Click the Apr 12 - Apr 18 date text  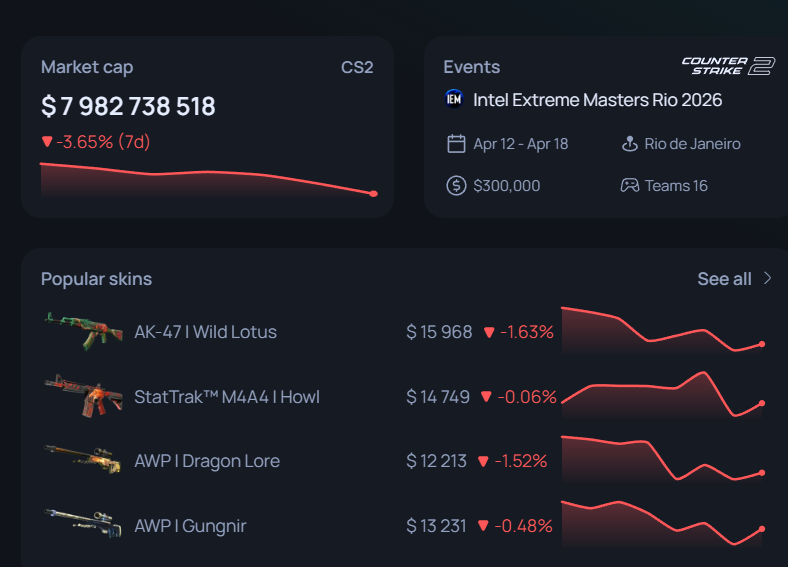click(x=521, y=144)
